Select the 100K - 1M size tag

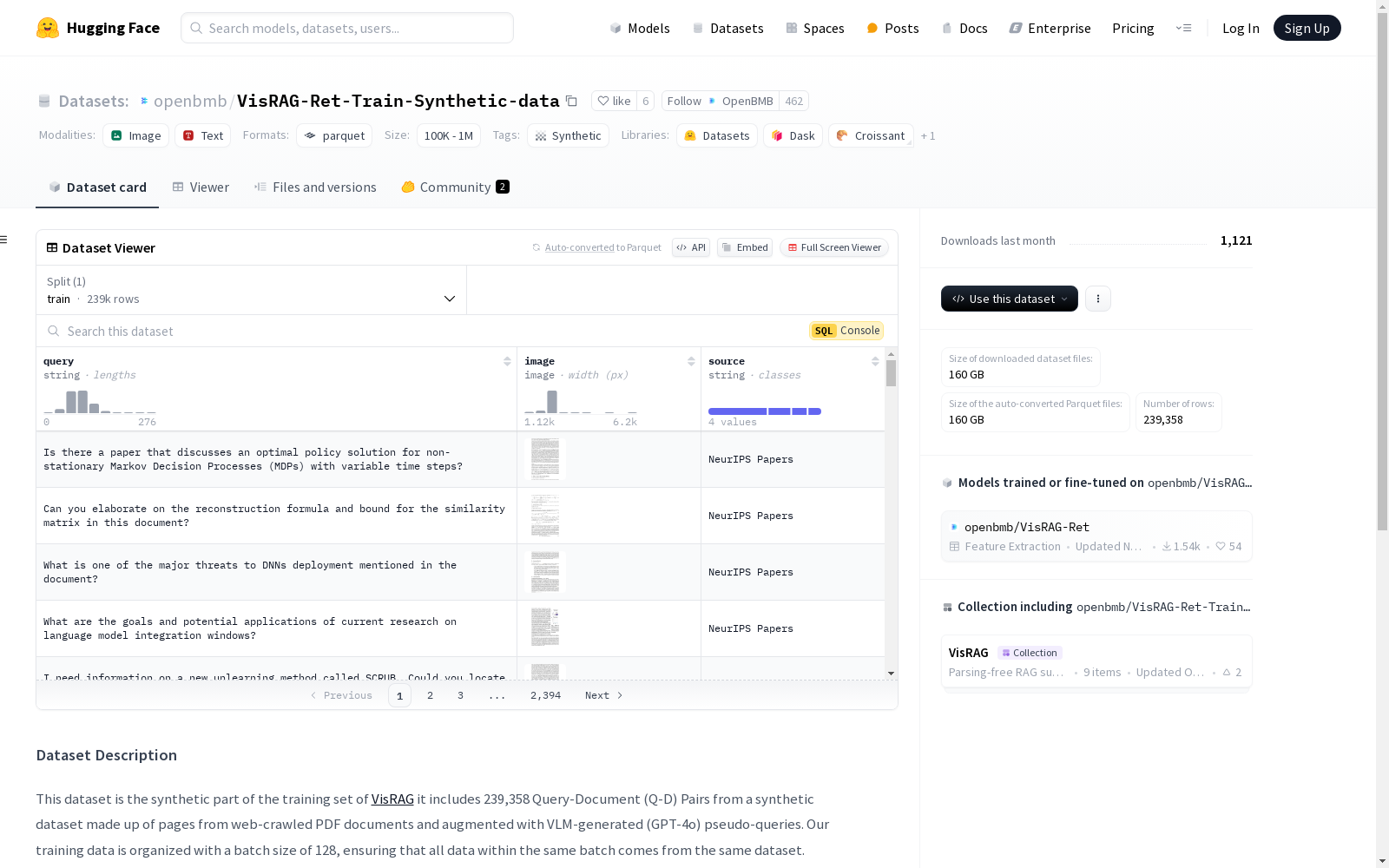coord(449,135)
